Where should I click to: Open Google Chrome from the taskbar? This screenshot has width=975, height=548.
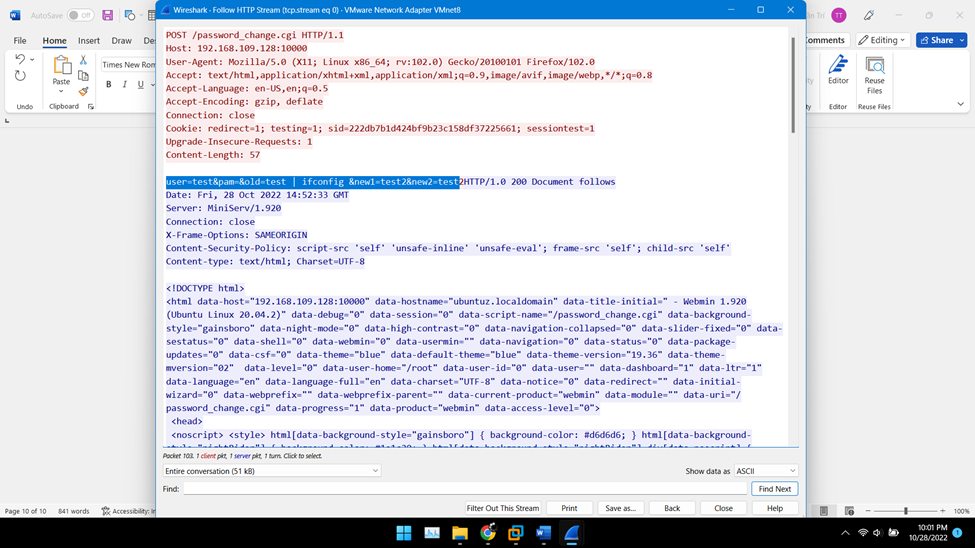pyautogui.click(x=488, y=533)
